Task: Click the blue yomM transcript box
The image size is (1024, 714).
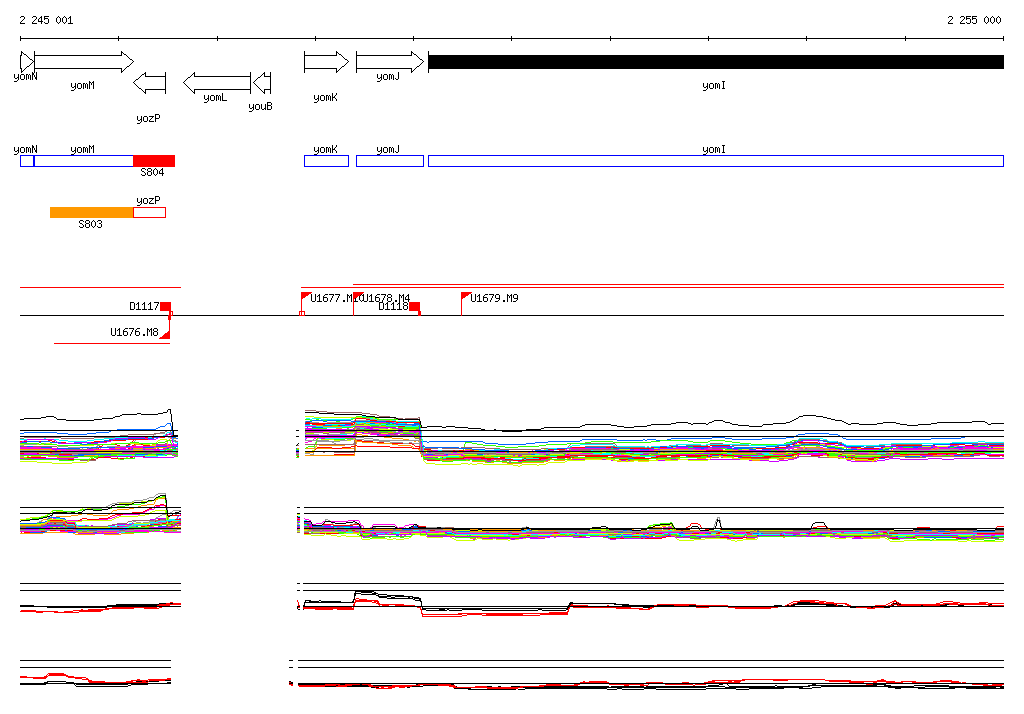Action: pos(84,161)
